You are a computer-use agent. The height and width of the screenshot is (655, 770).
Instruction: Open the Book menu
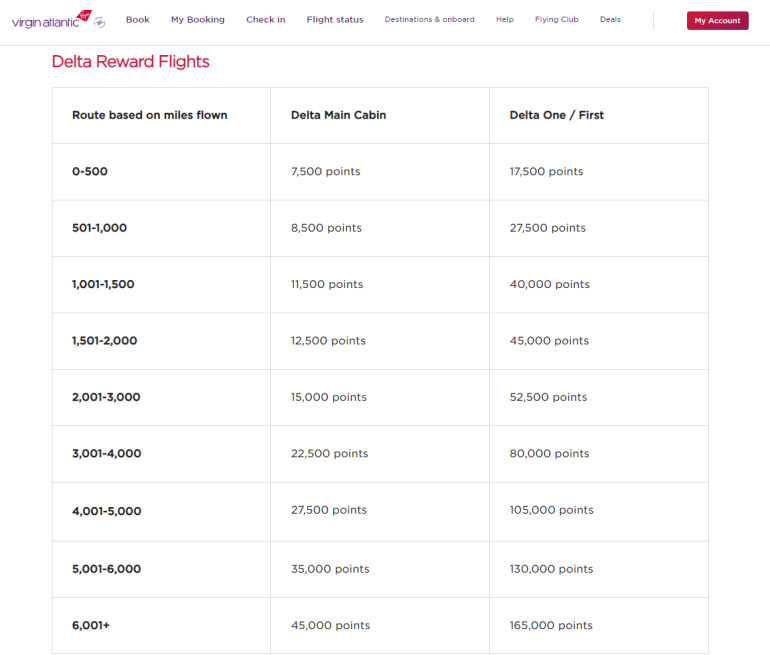(137, 20)
